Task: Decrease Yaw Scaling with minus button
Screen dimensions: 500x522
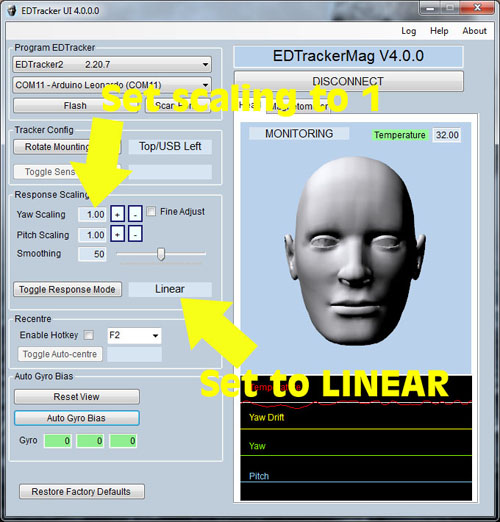Action: [x=135, y=214]
